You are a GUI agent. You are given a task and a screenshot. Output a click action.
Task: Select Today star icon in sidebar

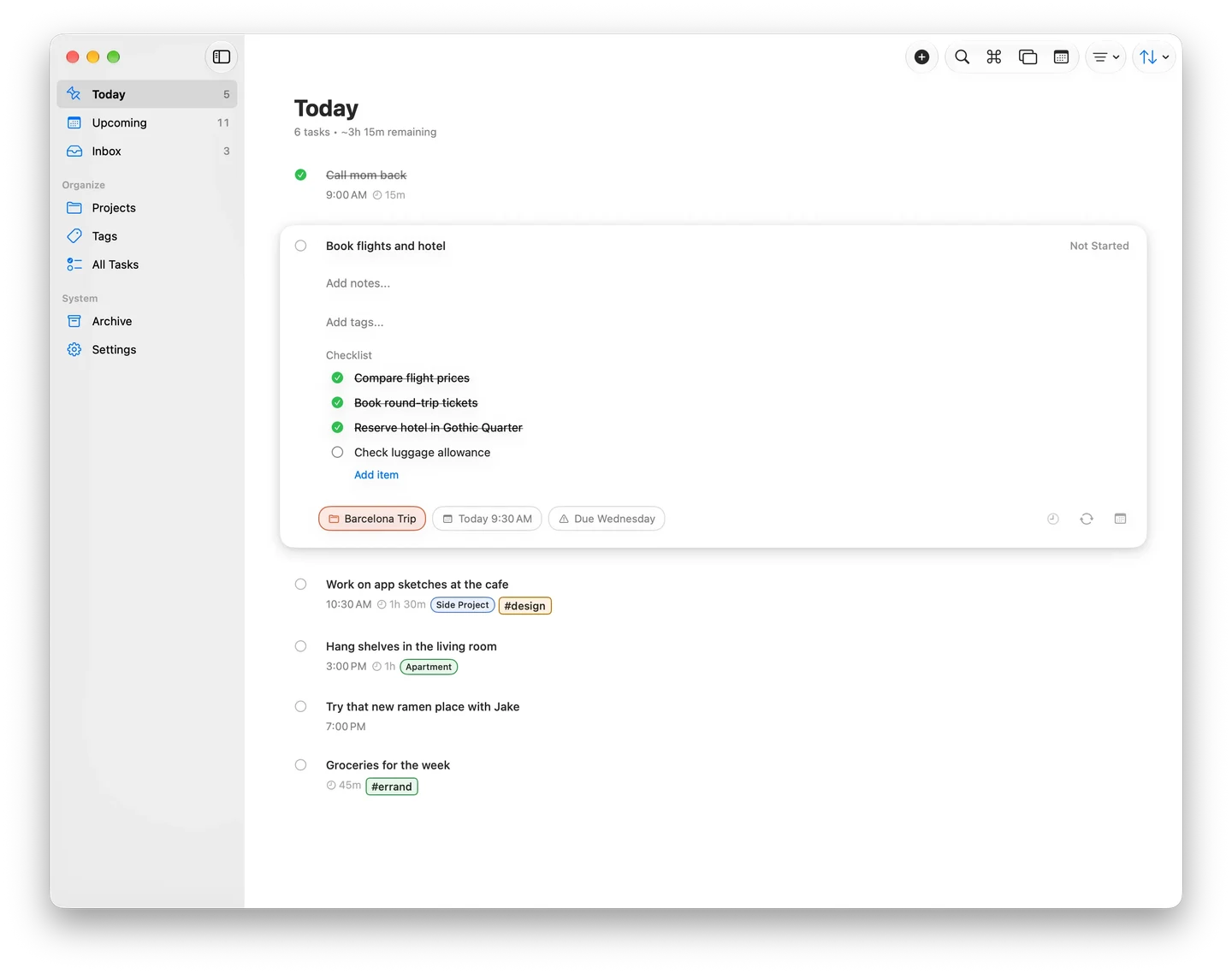click(74, 94)
